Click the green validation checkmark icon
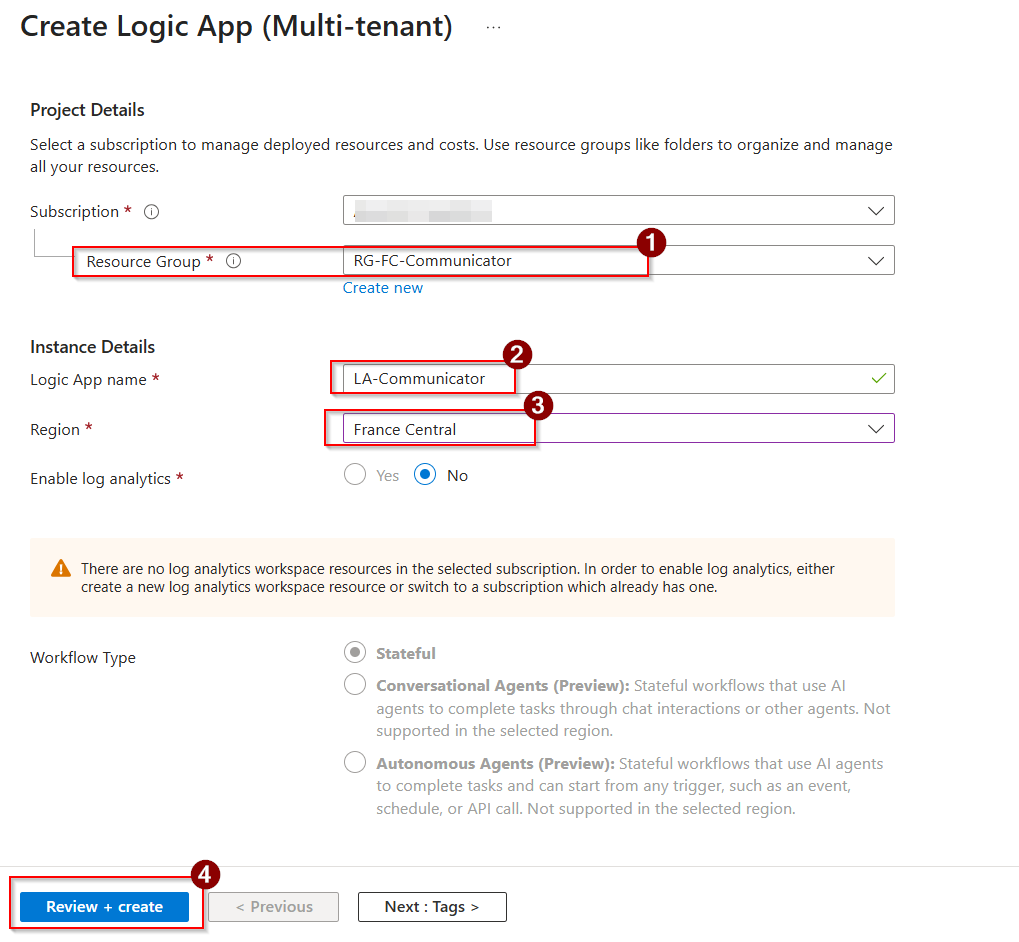The width and height of the screenshot is (1019, 942). pyautogui.click(x=878, y=379)
